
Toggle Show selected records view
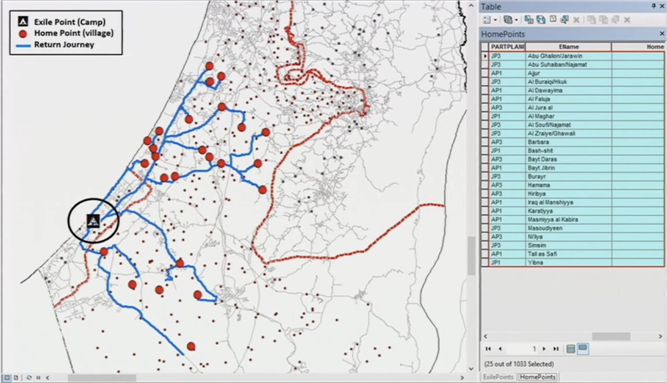(583, 349)
